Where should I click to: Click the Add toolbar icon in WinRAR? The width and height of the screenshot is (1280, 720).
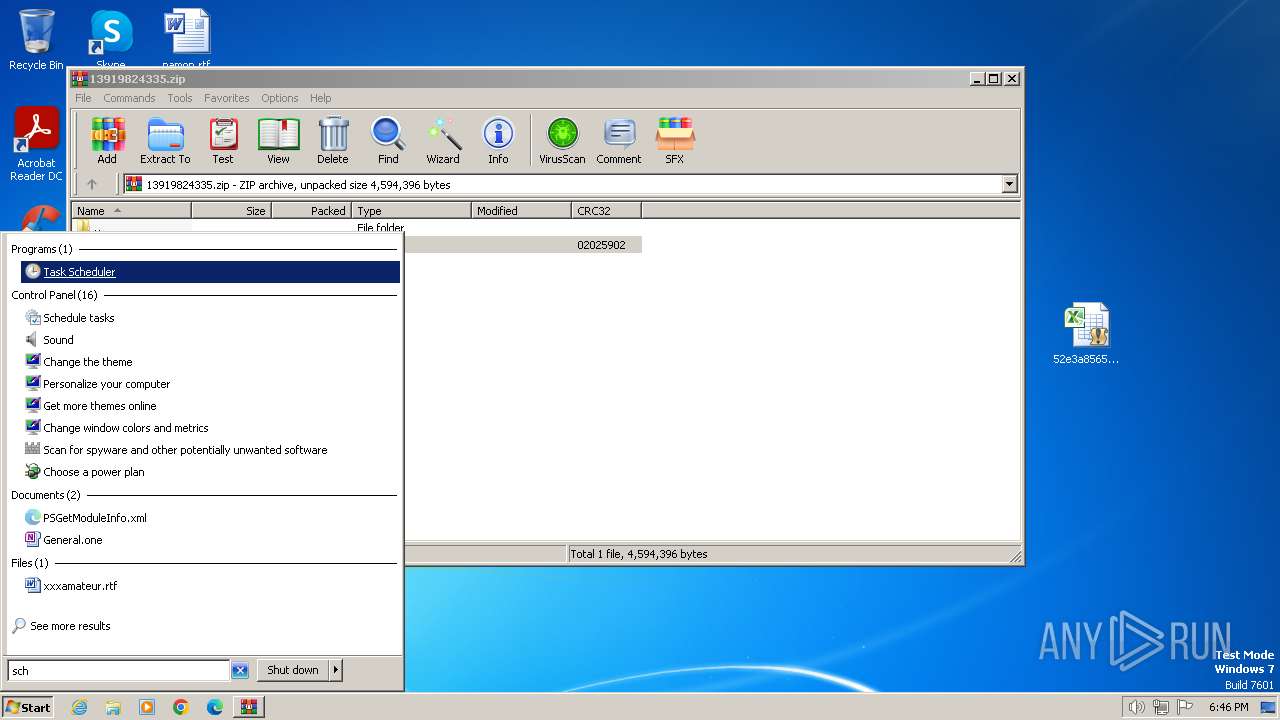pyautogui.click(x=107, y=141)
